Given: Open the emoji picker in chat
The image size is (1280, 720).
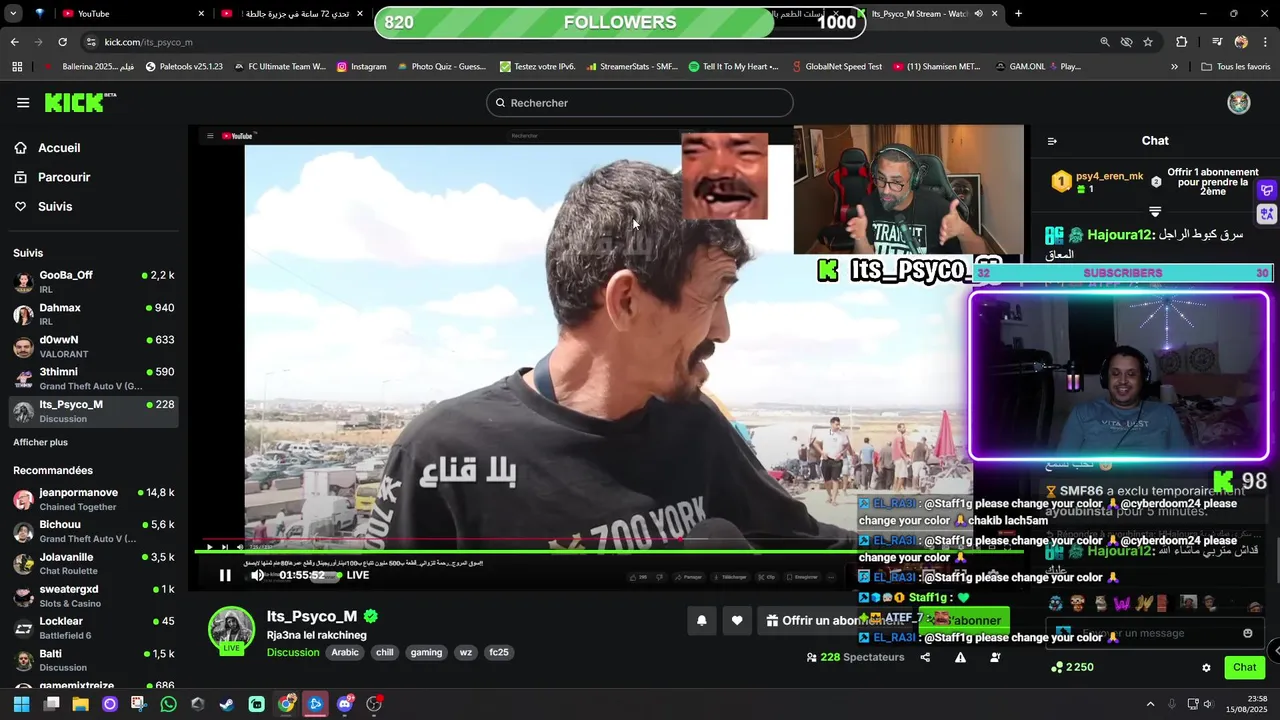Looking at the screenshot, I should pyautogui.click(x=1247, y=633).
